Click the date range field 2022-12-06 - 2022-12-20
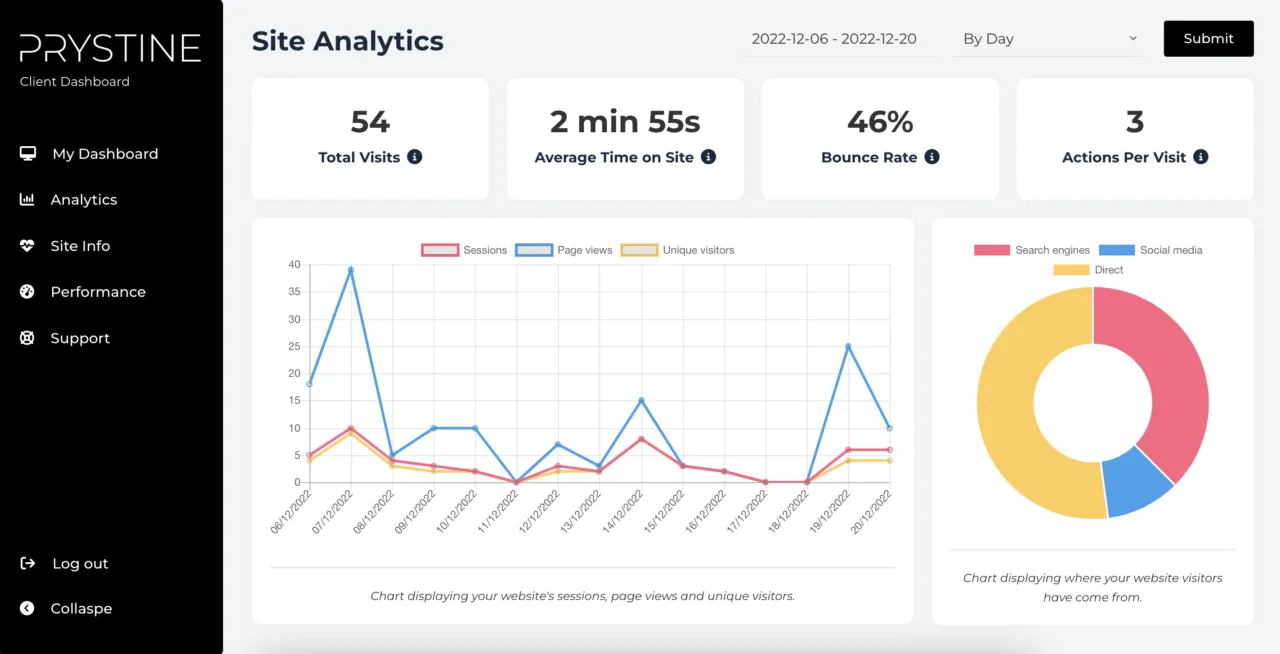 click(838, 39)
